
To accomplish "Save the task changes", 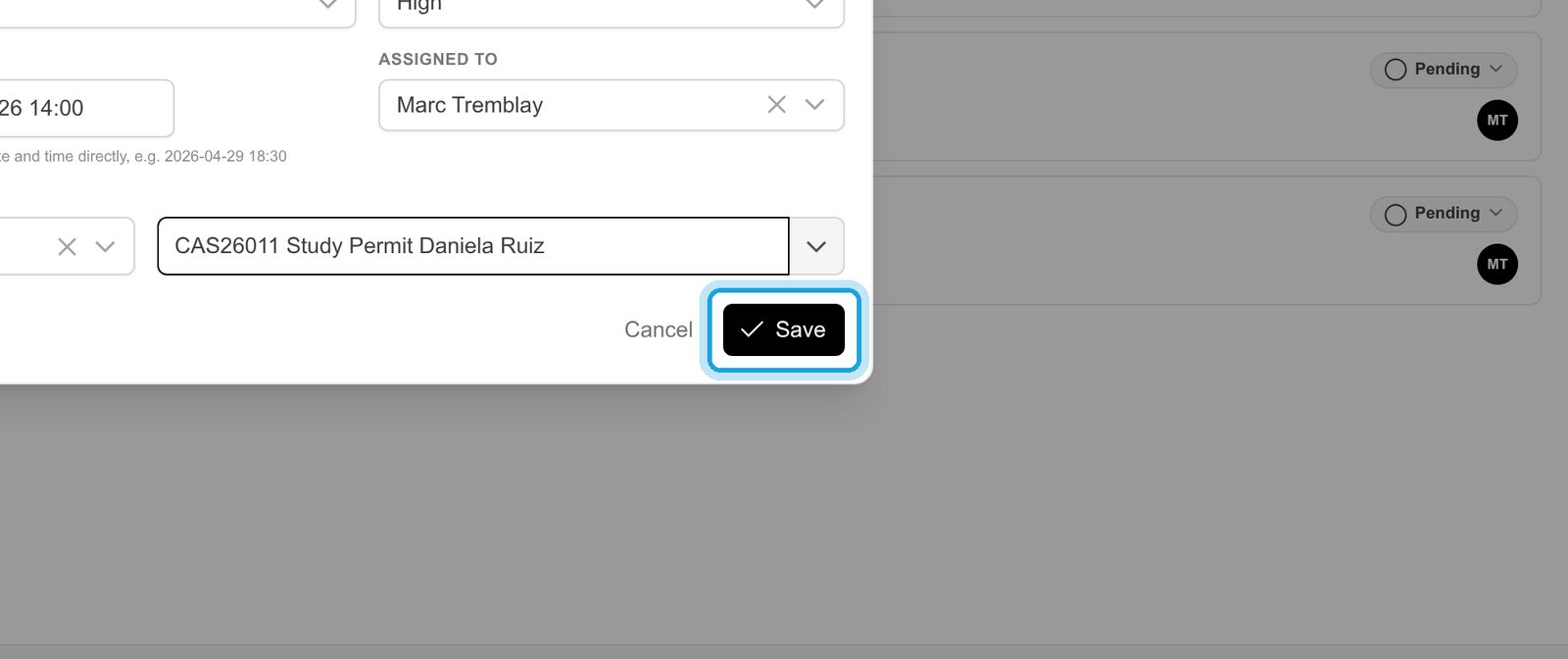I will click(784, 329).
